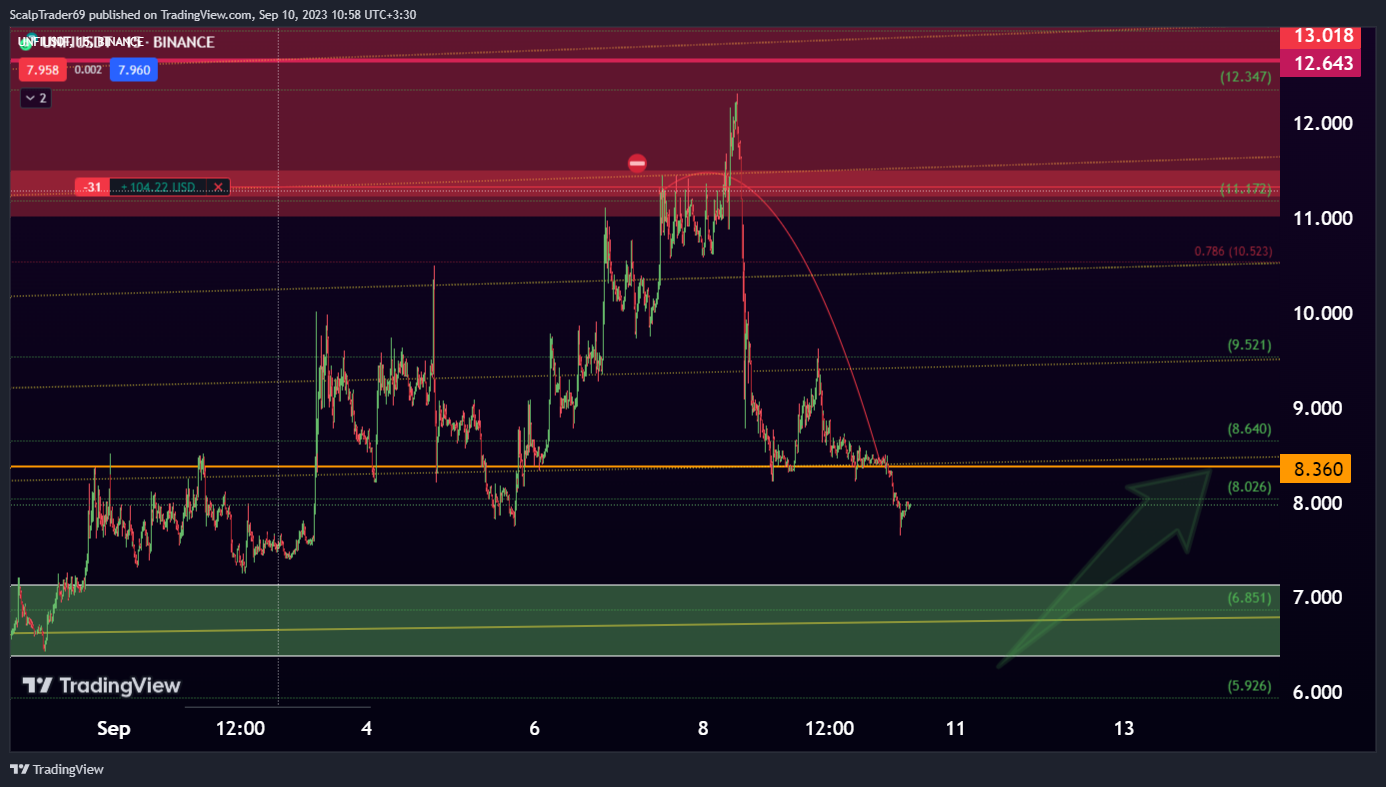Click the blue buy price button 7.960
Screen dimensions: 1386x787
133,70
